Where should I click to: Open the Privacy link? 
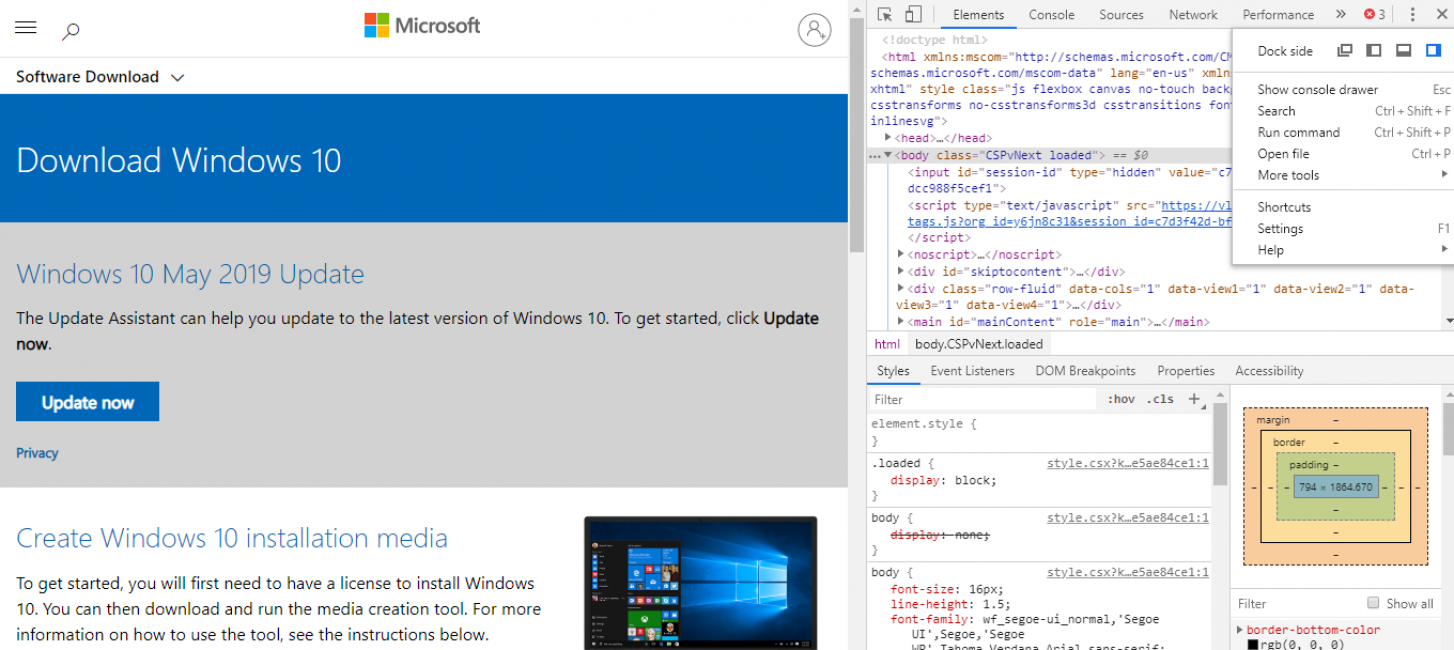pyautogui.click(x=37, y=453)
